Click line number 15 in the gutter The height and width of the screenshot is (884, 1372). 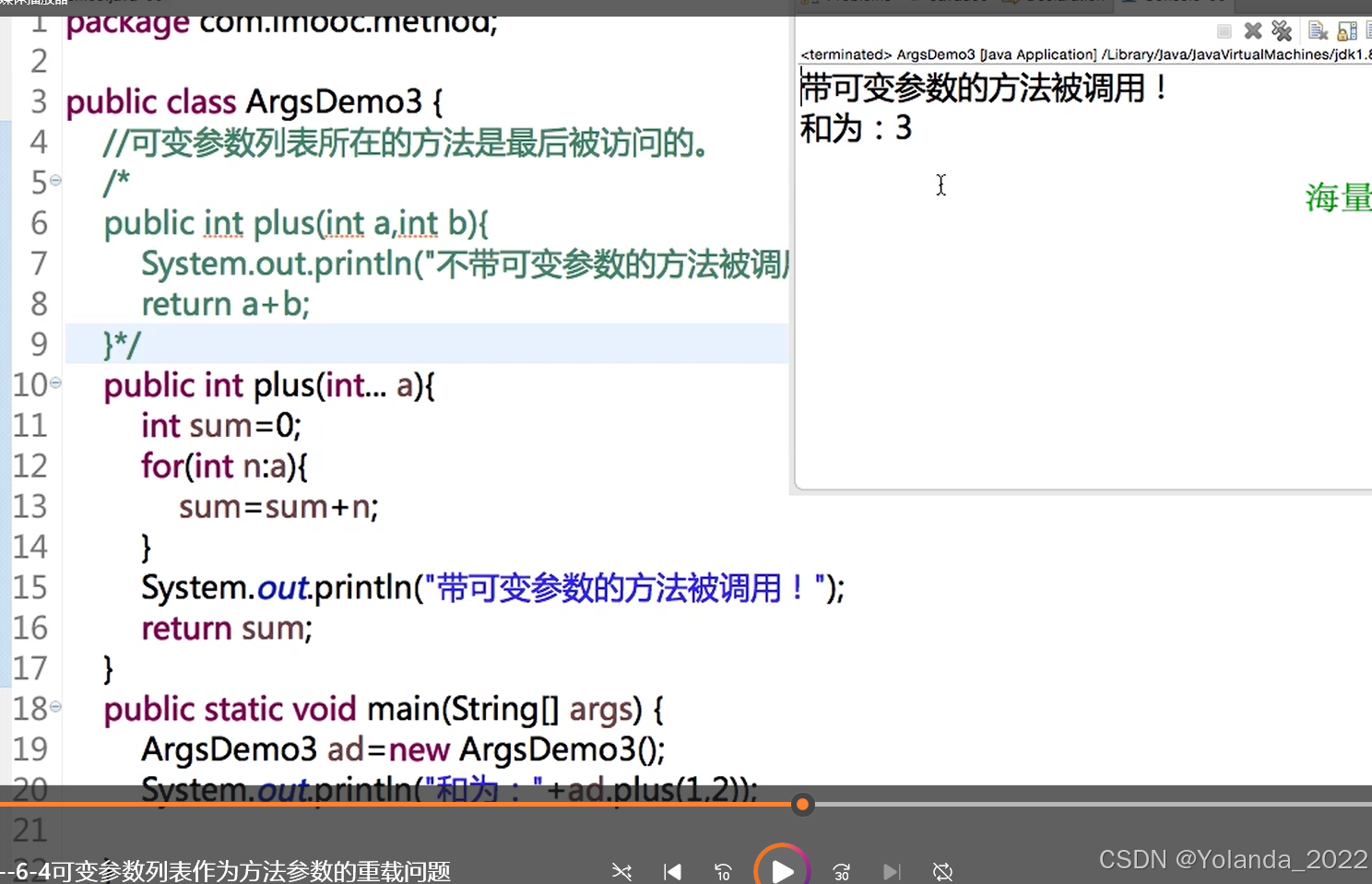click(x=30, y=587)
